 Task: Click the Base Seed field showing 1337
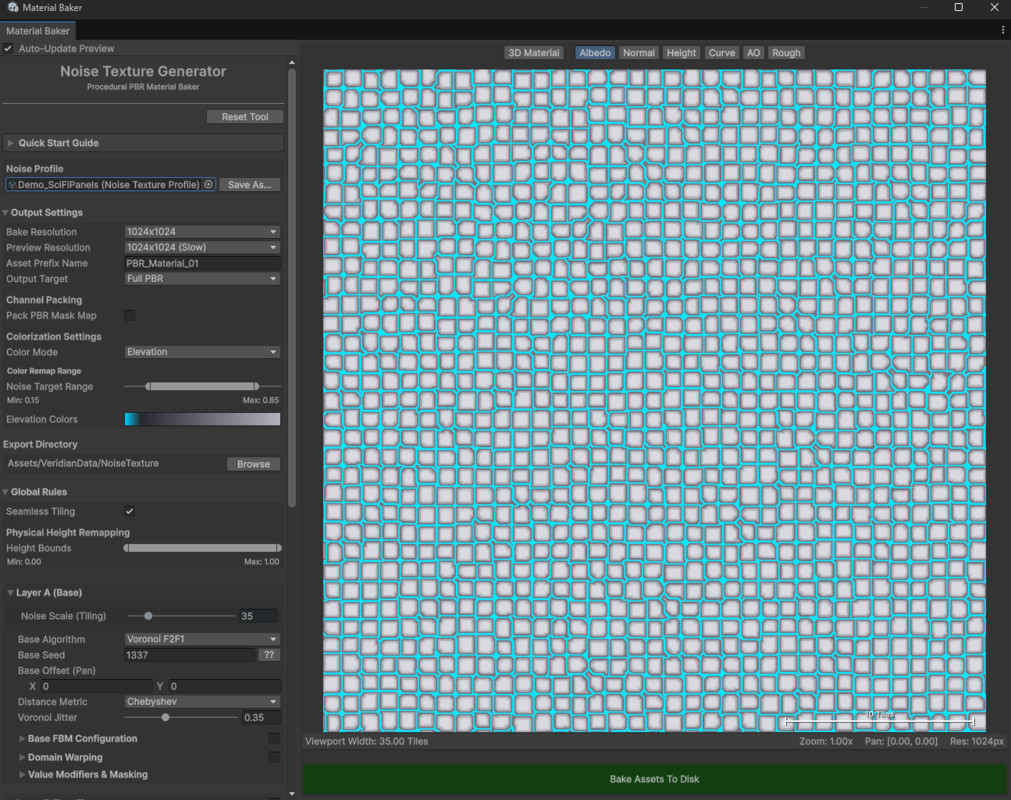pyautogui.click(x=190, y=655)
